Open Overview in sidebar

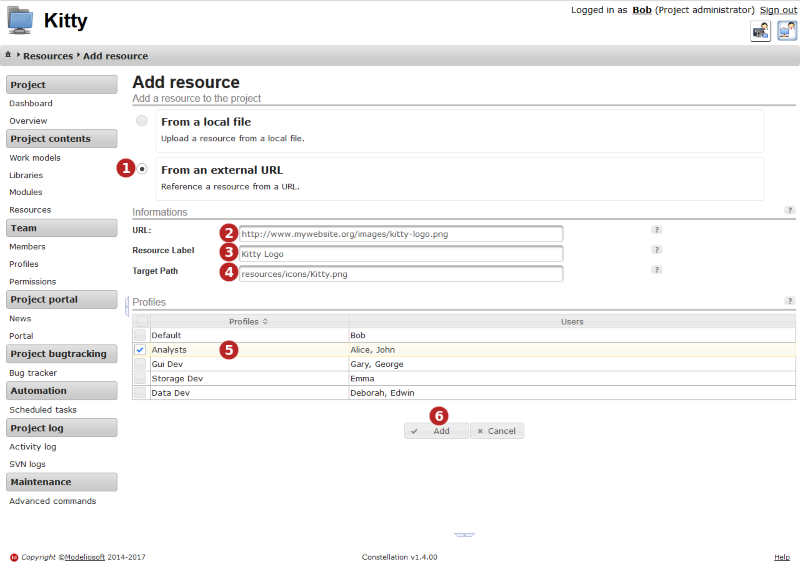pos(28,121)
